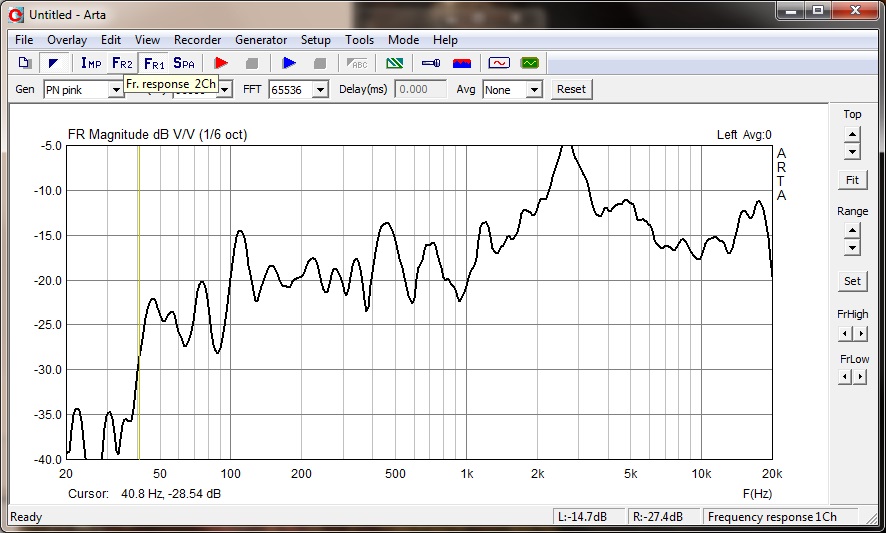This screenshot has height=533, width=886.
Task: Maximize the Arta window
Action: click(x=818, y=10)
